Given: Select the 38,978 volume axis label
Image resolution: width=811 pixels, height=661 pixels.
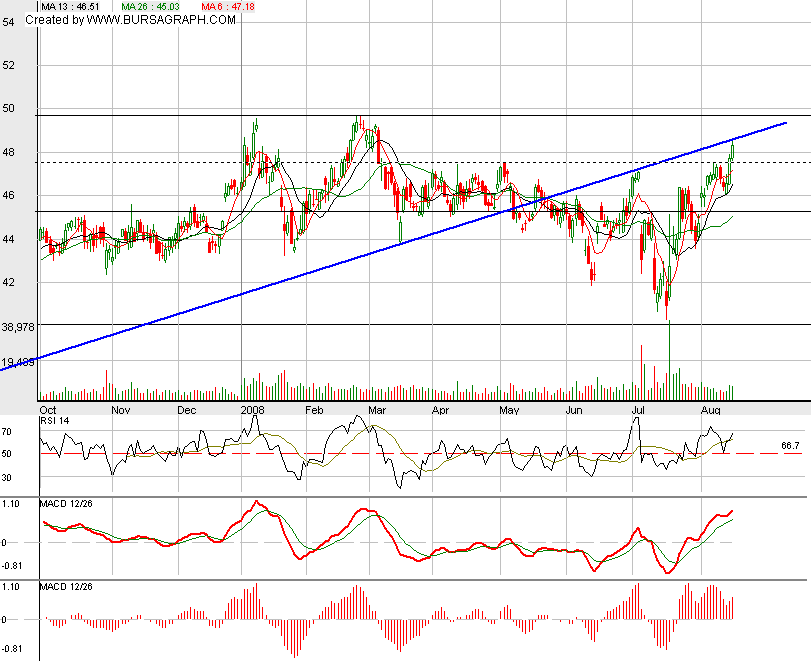Looking at the screenshot, I should click(18, 327).
